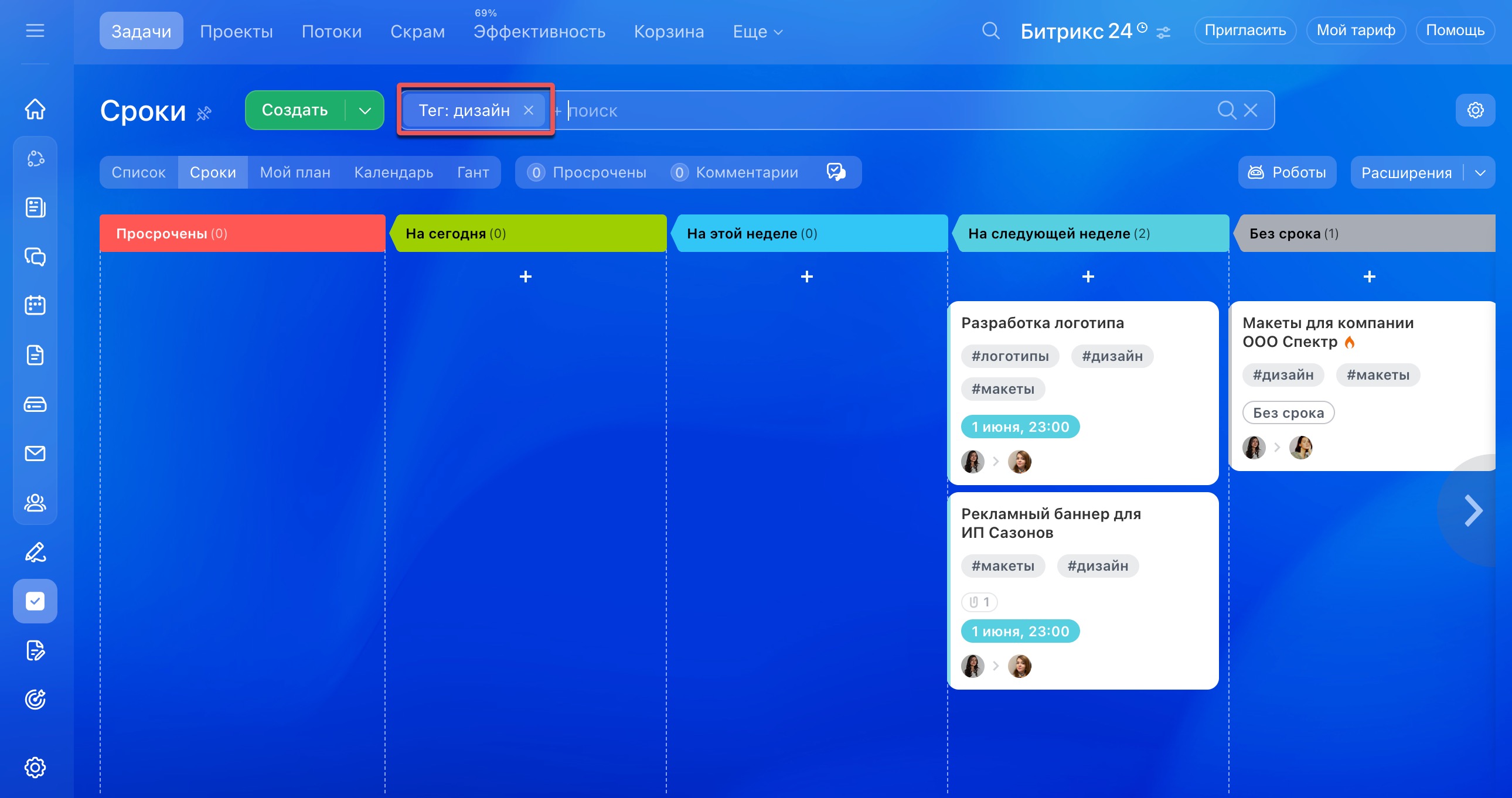1512x798 pixels.
Task: Open the Home icon in left sidebar
Action: pyautogui.click(x=35, y=109)
